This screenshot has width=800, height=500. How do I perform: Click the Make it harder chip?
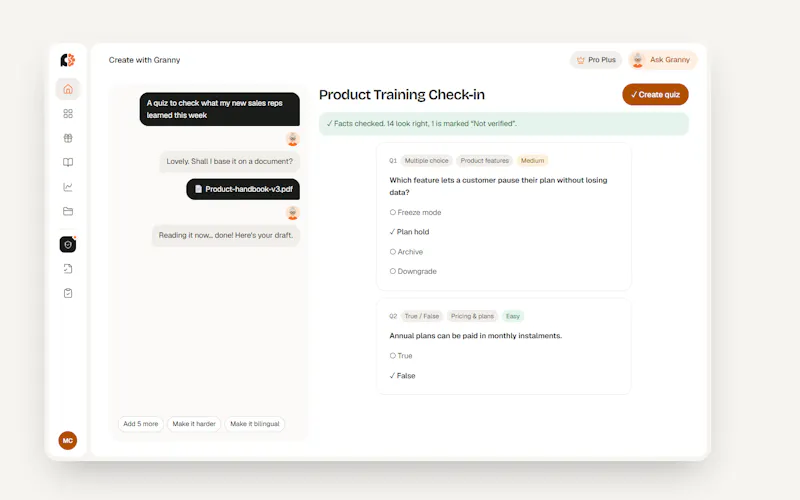(x=194, y=424)
